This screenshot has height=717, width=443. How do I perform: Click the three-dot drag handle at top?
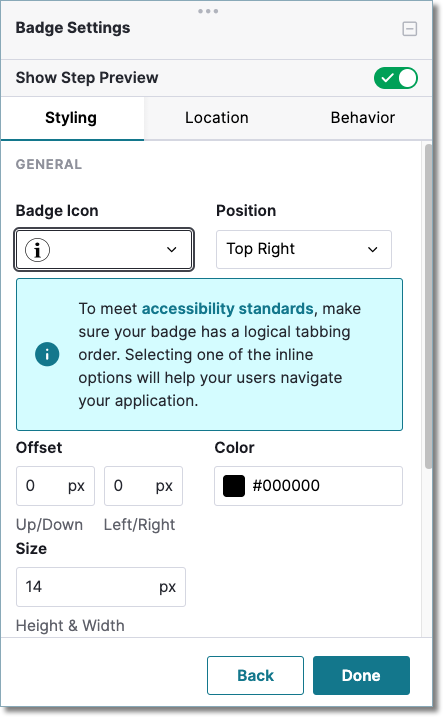tap(208, 11)
